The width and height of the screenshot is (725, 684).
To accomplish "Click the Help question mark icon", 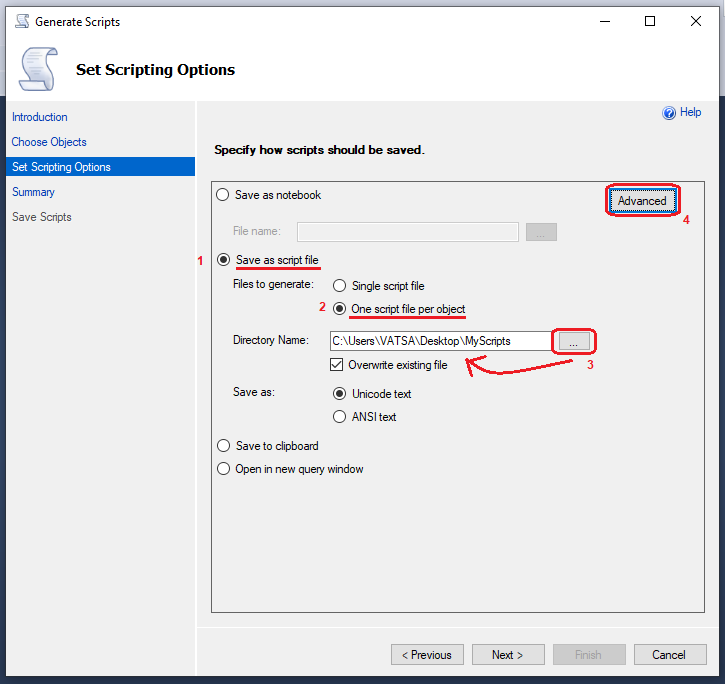I will coord(669,113).
